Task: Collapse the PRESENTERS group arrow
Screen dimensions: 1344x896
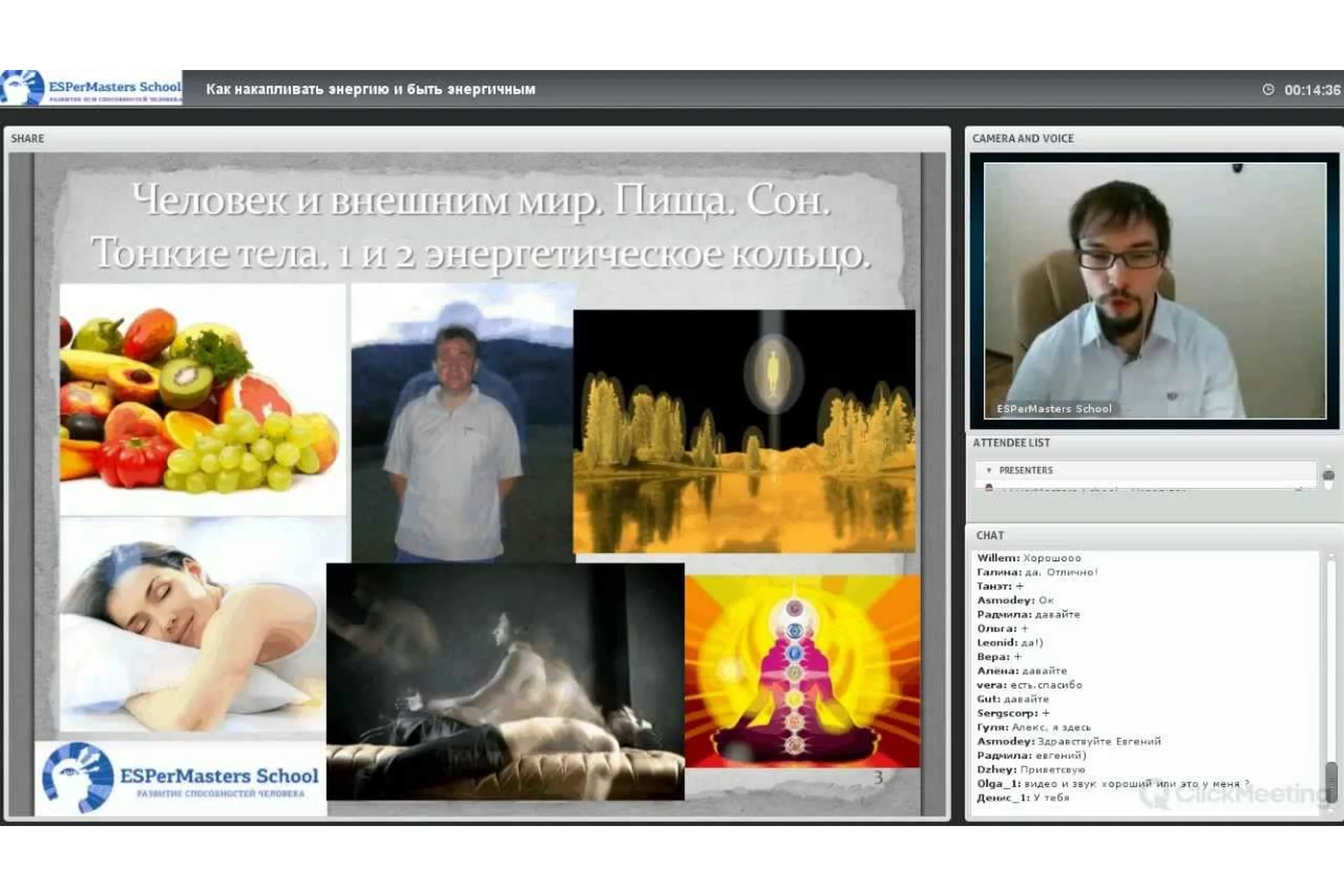Action: click(x=988, y=470)
